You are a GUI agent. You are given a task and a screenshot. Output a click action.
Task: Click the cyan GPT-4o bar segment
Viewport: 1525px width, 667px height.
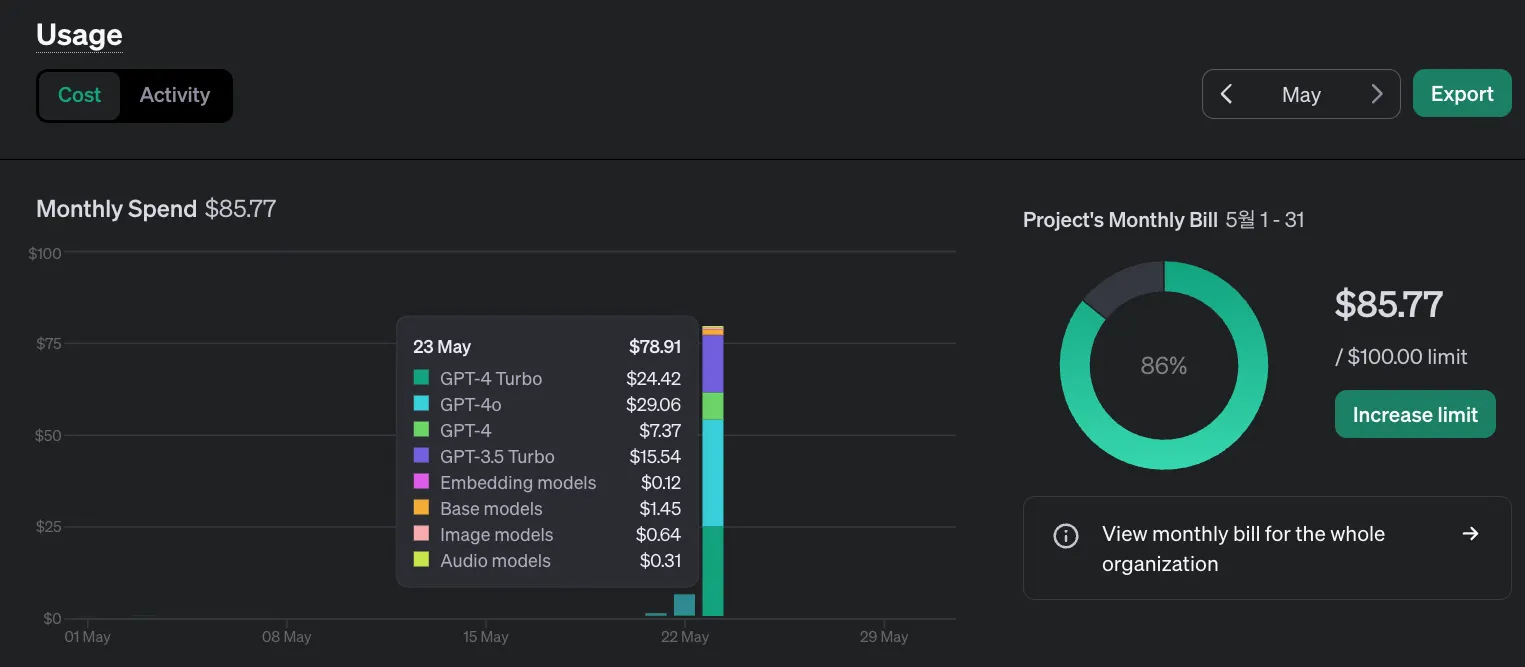tap(712, 472)
